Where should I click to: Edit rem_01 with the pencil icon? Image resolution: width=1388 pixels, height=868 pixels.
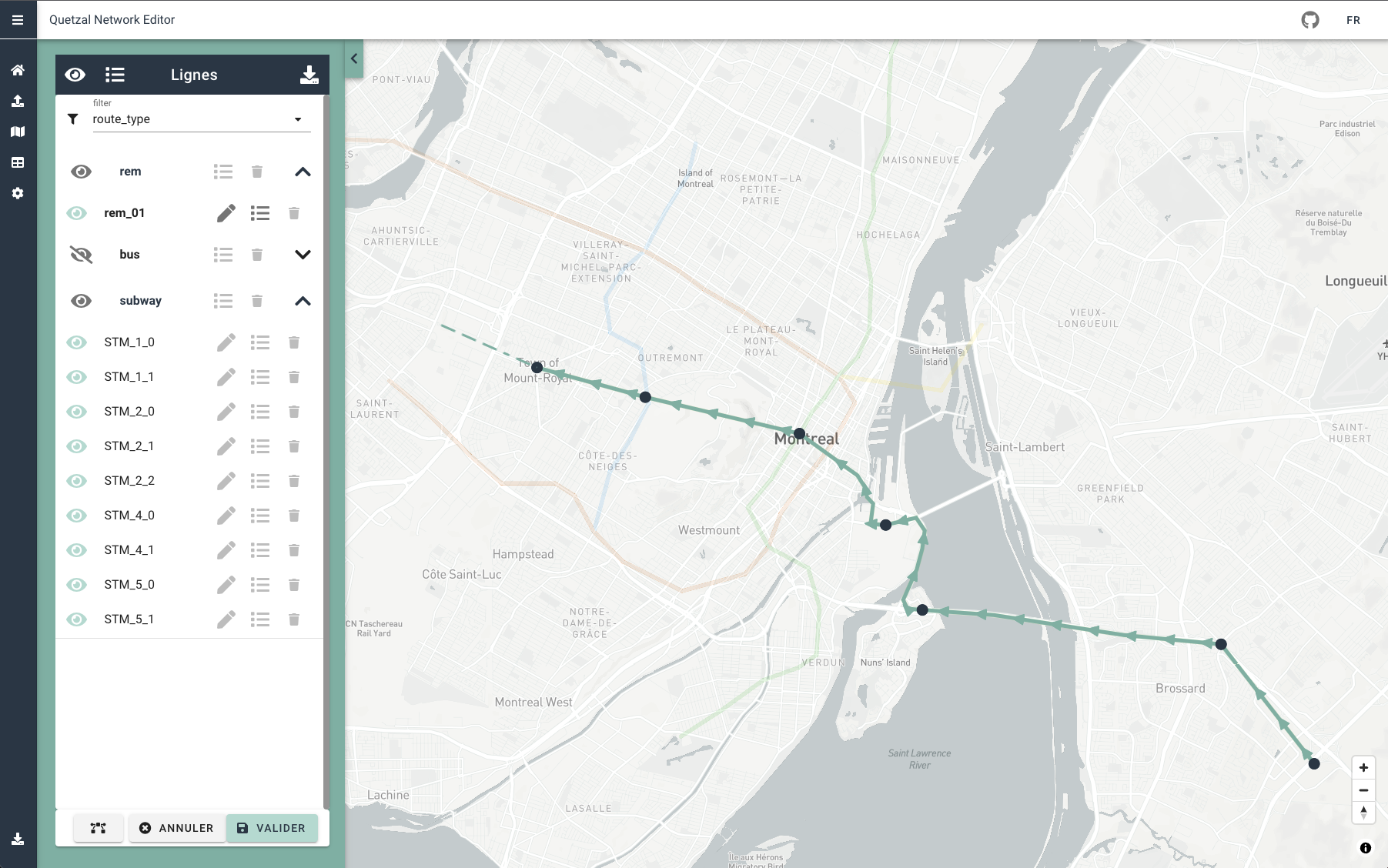click(x=225, y=213)
